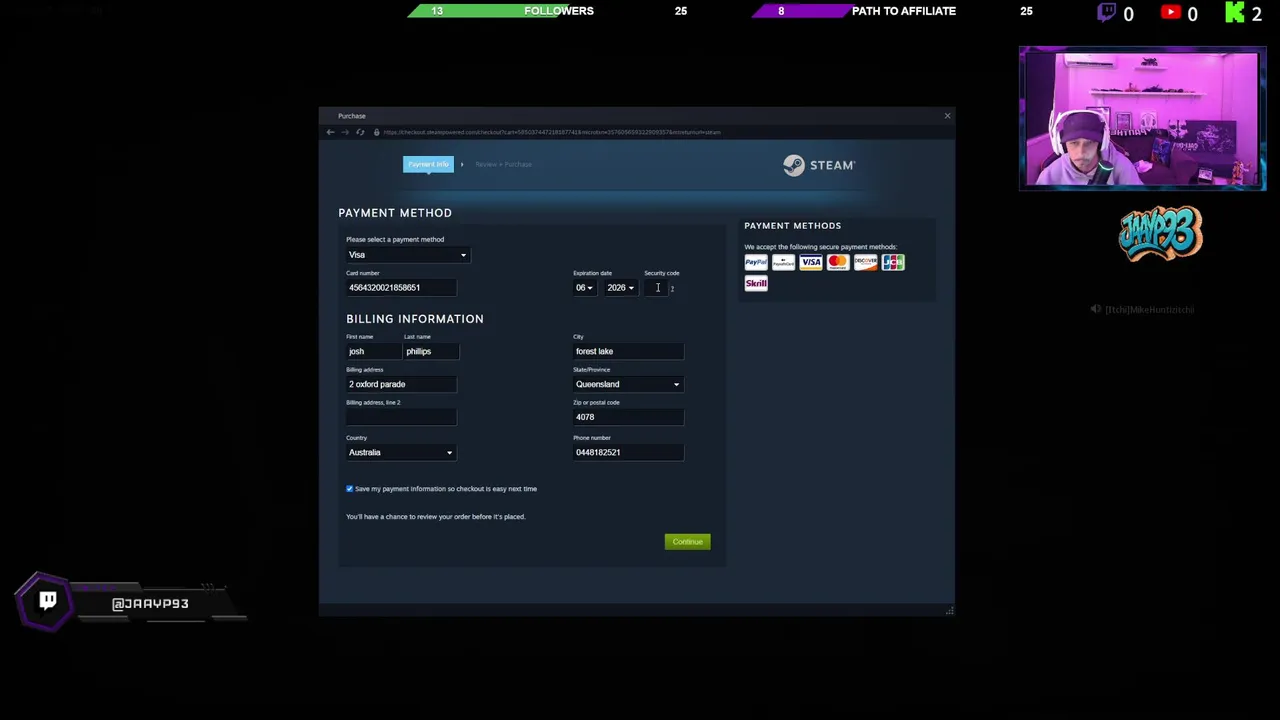This screenshot has height=720, width=1280.
Task: Click the Purchase window title text
Action: coord(352,116)
